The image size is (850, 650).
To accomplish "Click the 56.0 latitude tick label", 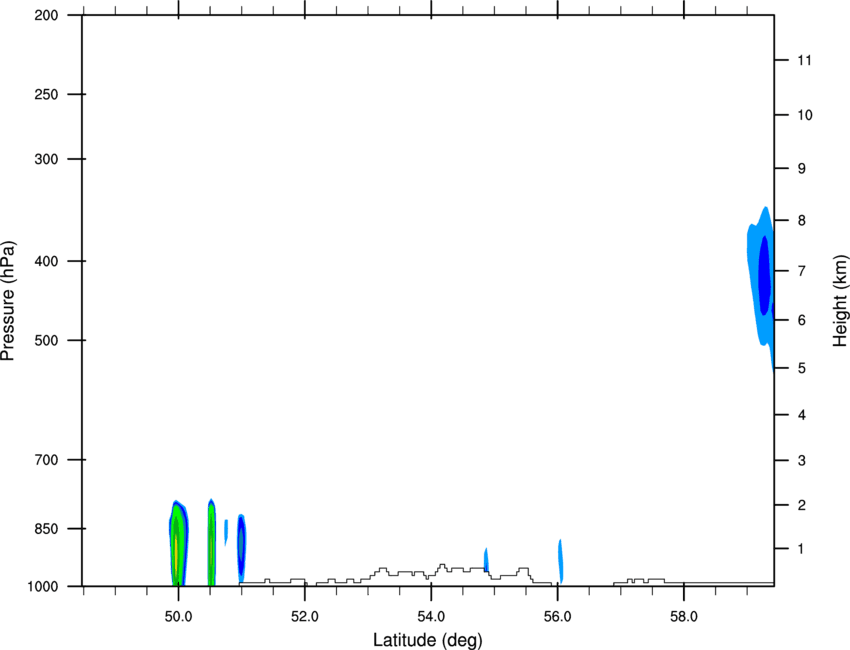I will (557, 617).
